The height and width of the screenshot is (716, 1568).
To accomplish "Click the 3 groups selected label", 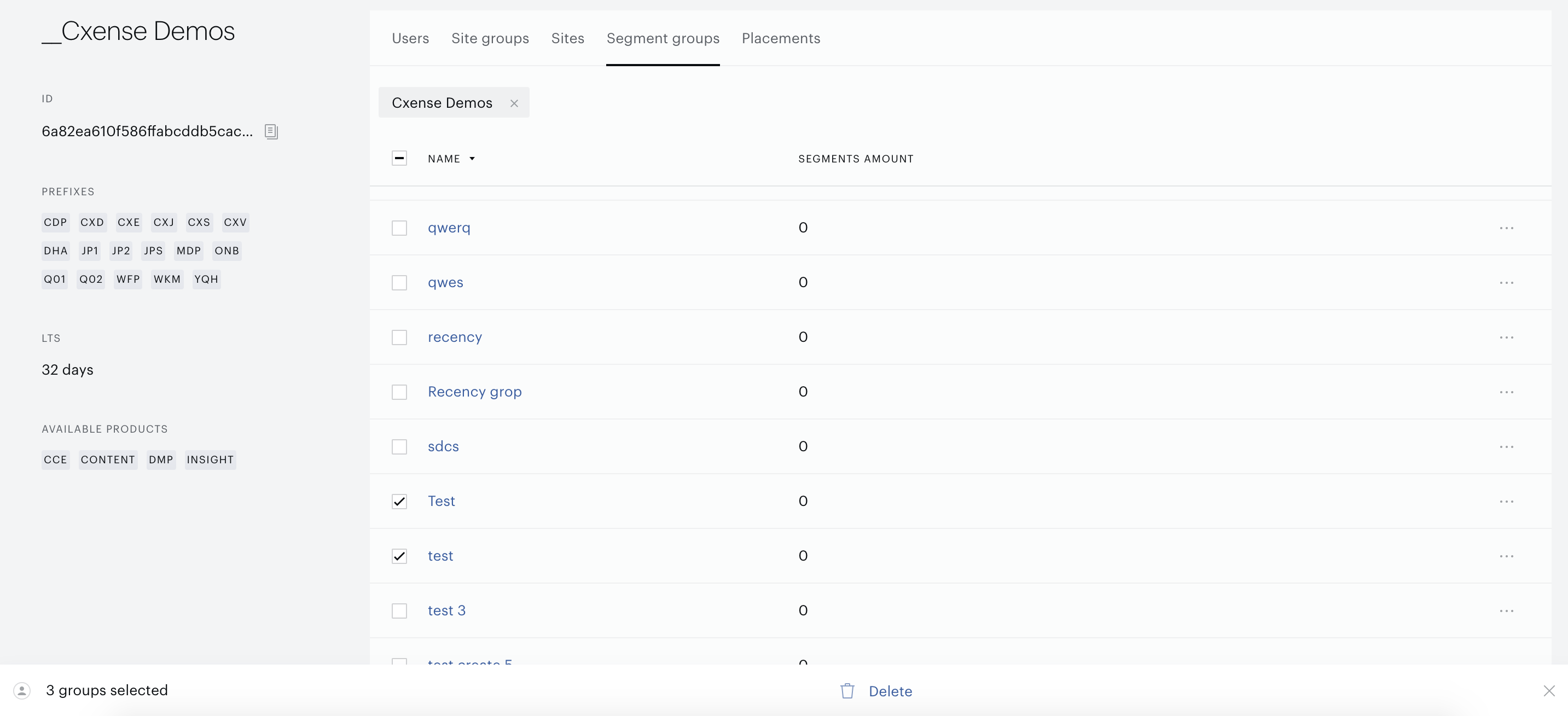I will 107,690.
